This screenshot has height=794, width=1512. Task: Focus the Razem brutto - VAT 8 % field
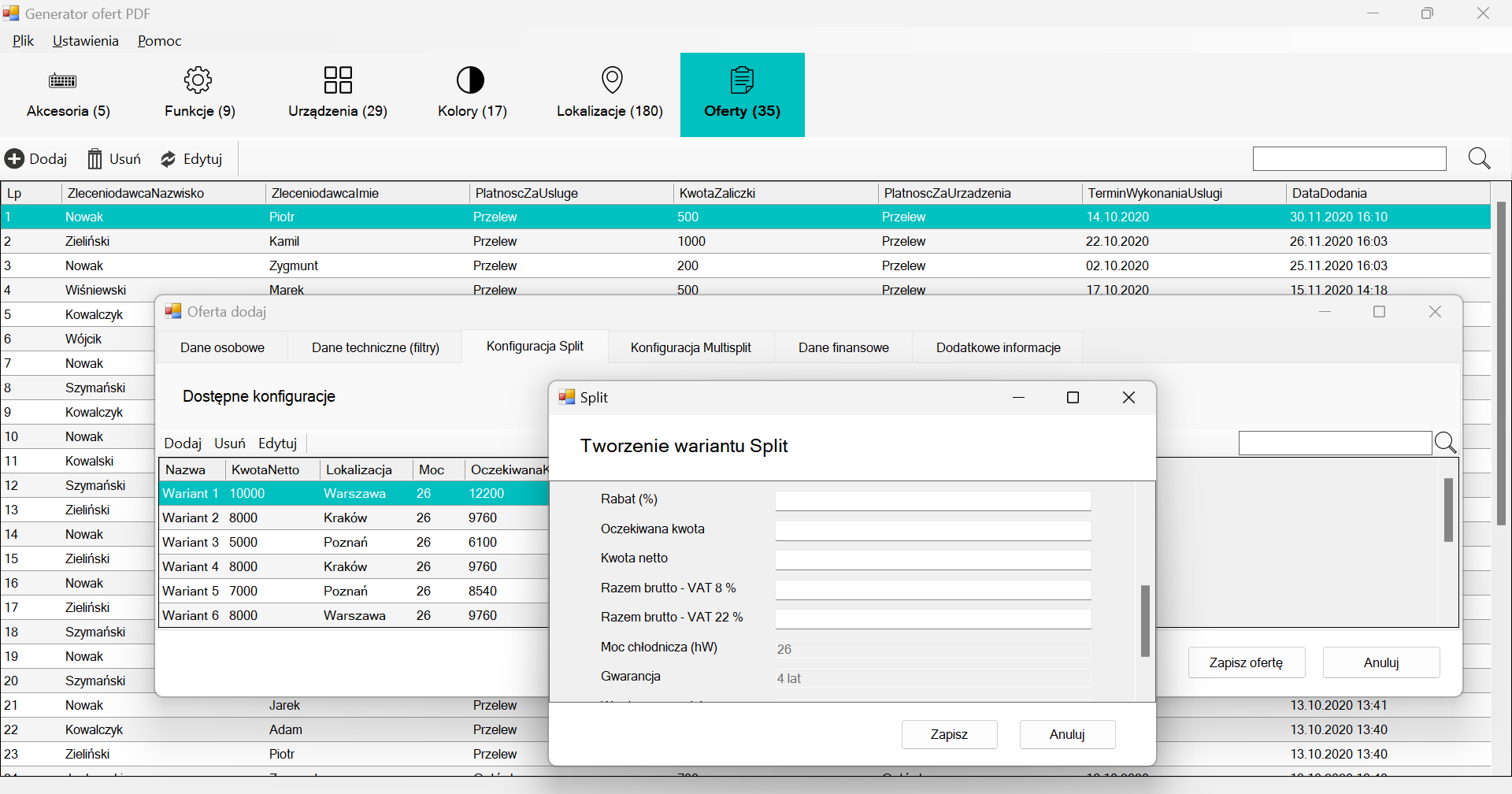pyautogui.click(x=933, y=590)
